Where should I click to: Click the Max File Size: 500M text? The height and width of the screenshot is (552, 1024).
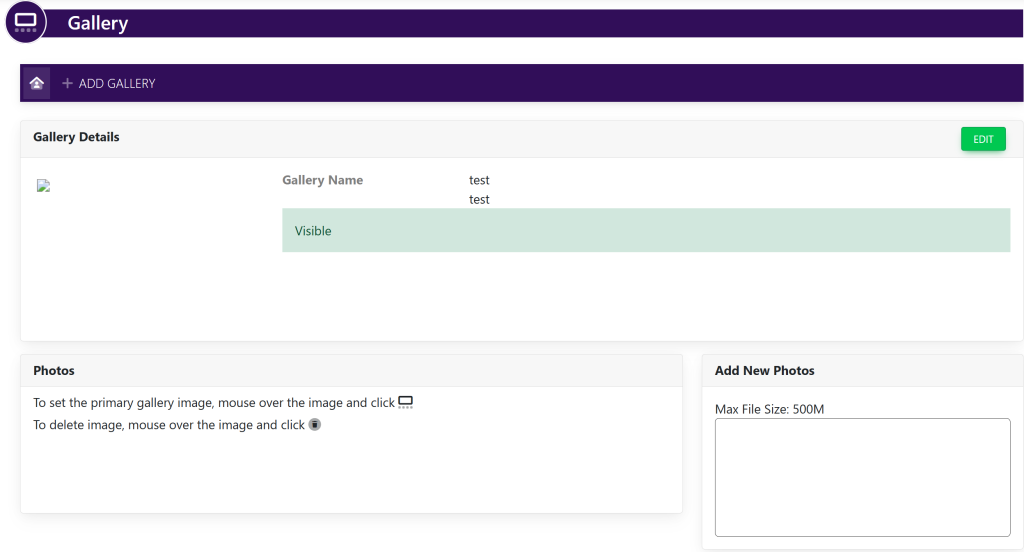[x=769, y=409]
